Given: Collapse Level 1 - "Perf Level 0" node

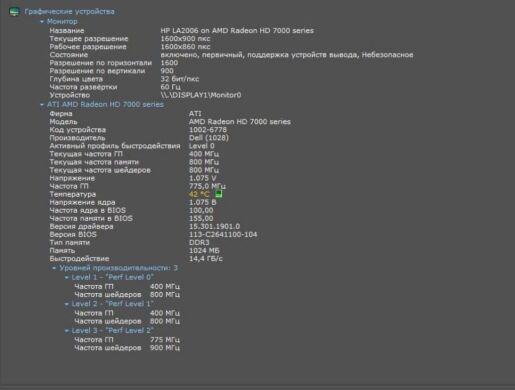Looking at the screenshot, I should (x=67, y=277).
